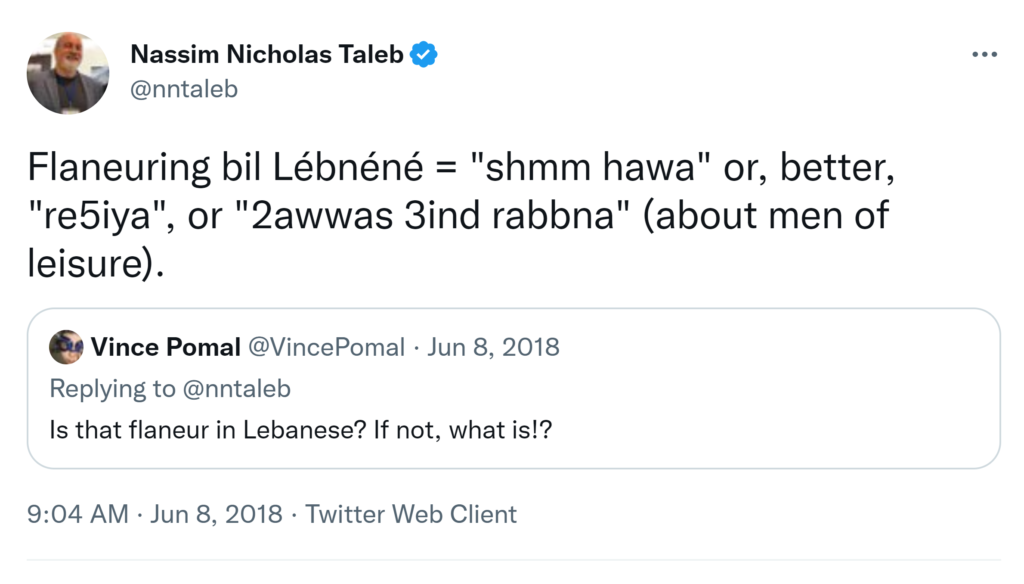Open Nassim Taleb's profile picture
This screenshot has width=1024, height=584.
point(67,73)
